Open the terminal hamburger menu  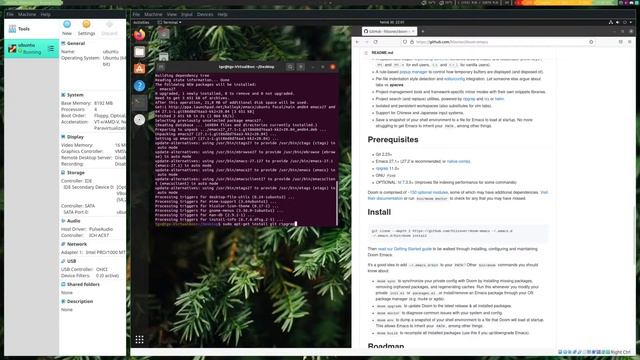301,67
